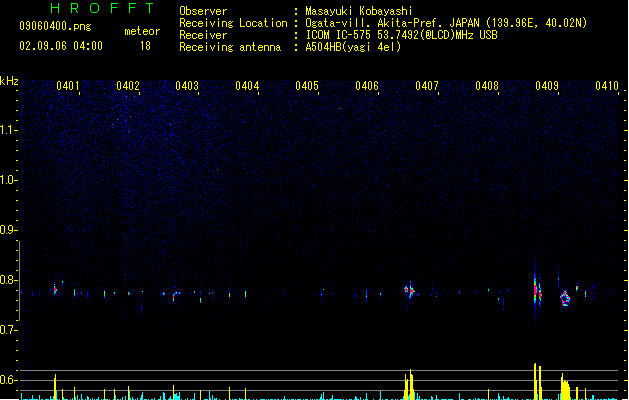Screen dimensions: 629x400
Task: Click observer name Masayuki Kobayashi
Action: 359,11
